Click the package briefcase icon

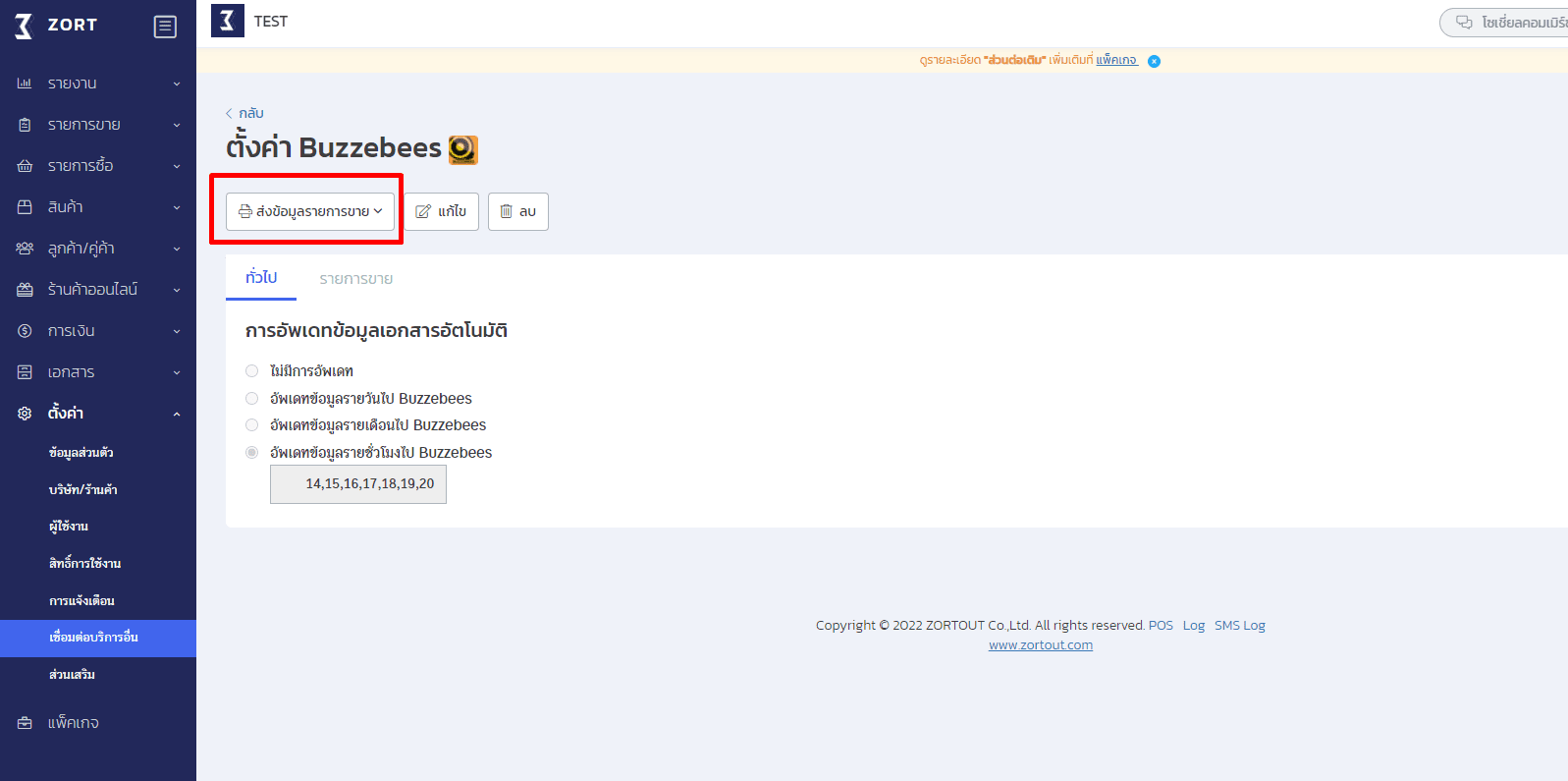point(25,723)
